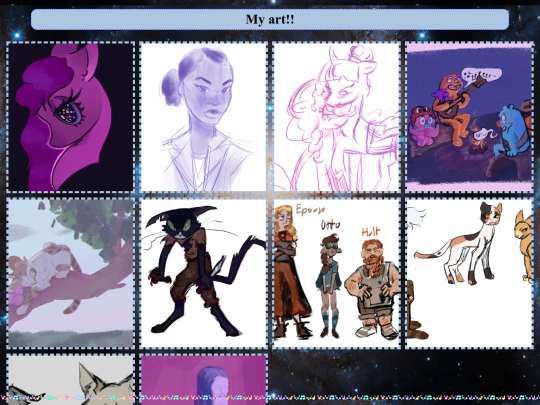
Task: Open the calico cat drawing thumbnail
Action: [470, 273]
